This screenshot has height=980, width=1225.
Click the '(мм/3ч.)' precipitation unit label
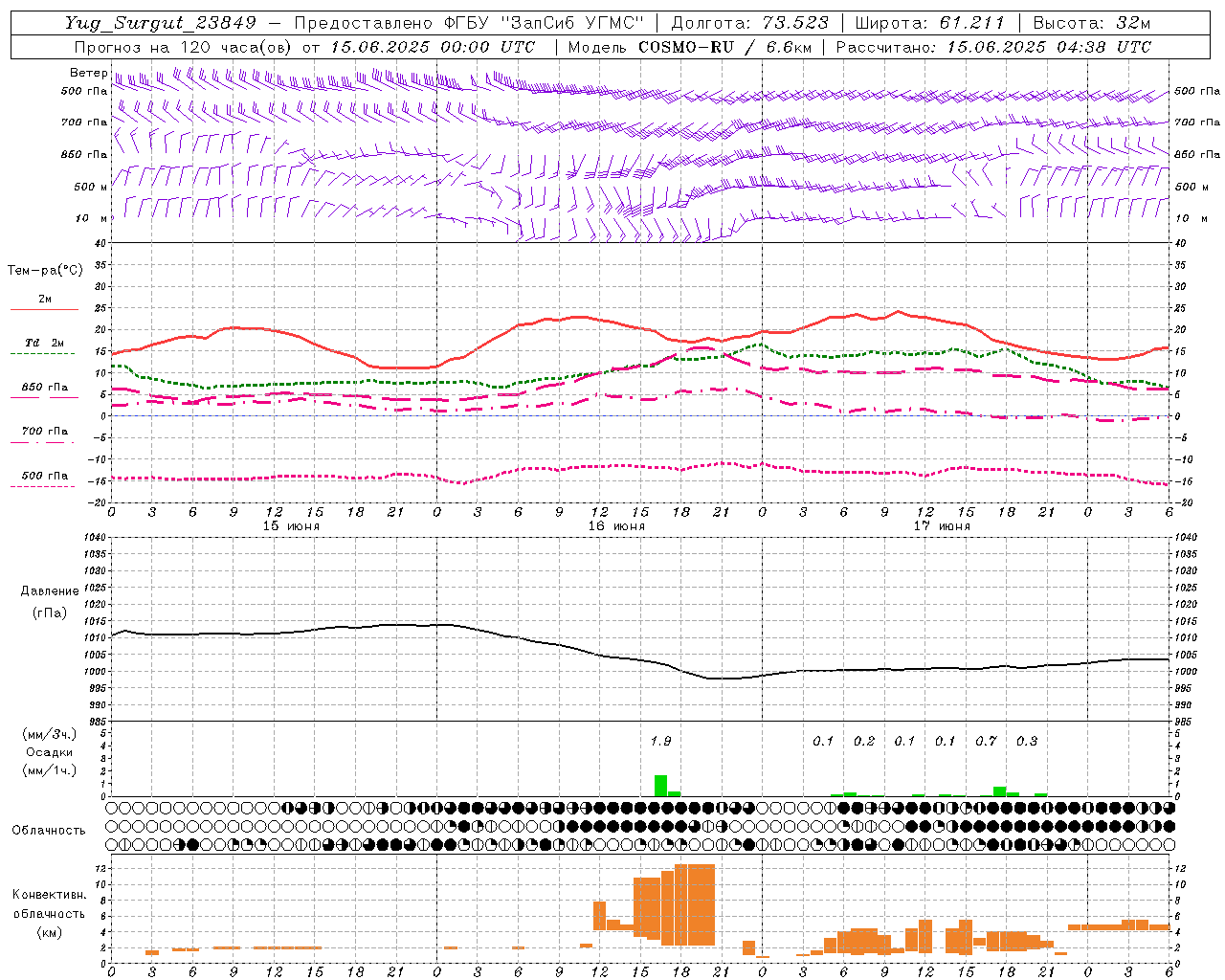(x=50, y=735)
